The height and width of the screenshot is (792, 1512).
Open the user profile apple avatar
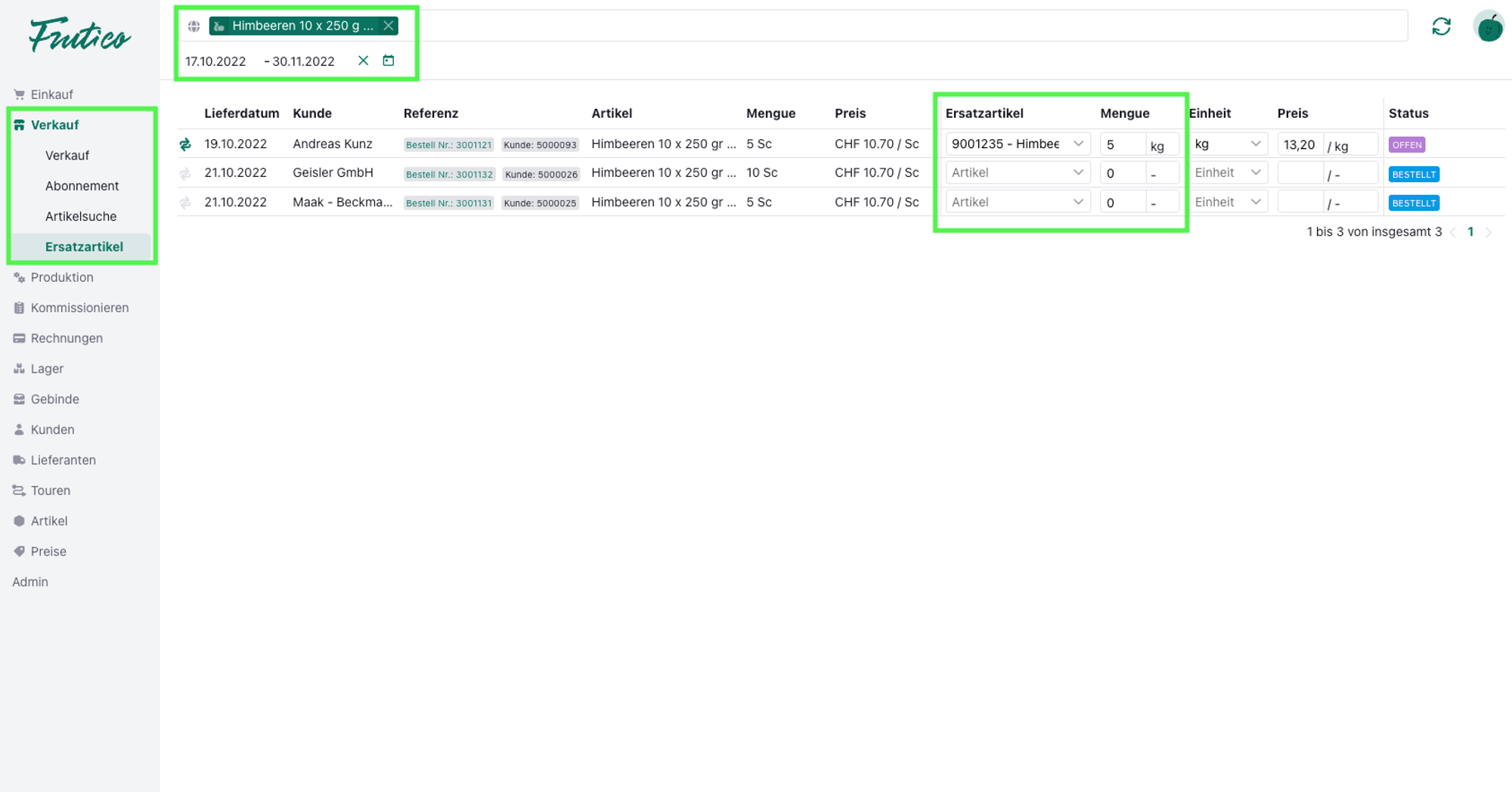click(x=1489, y=27)
